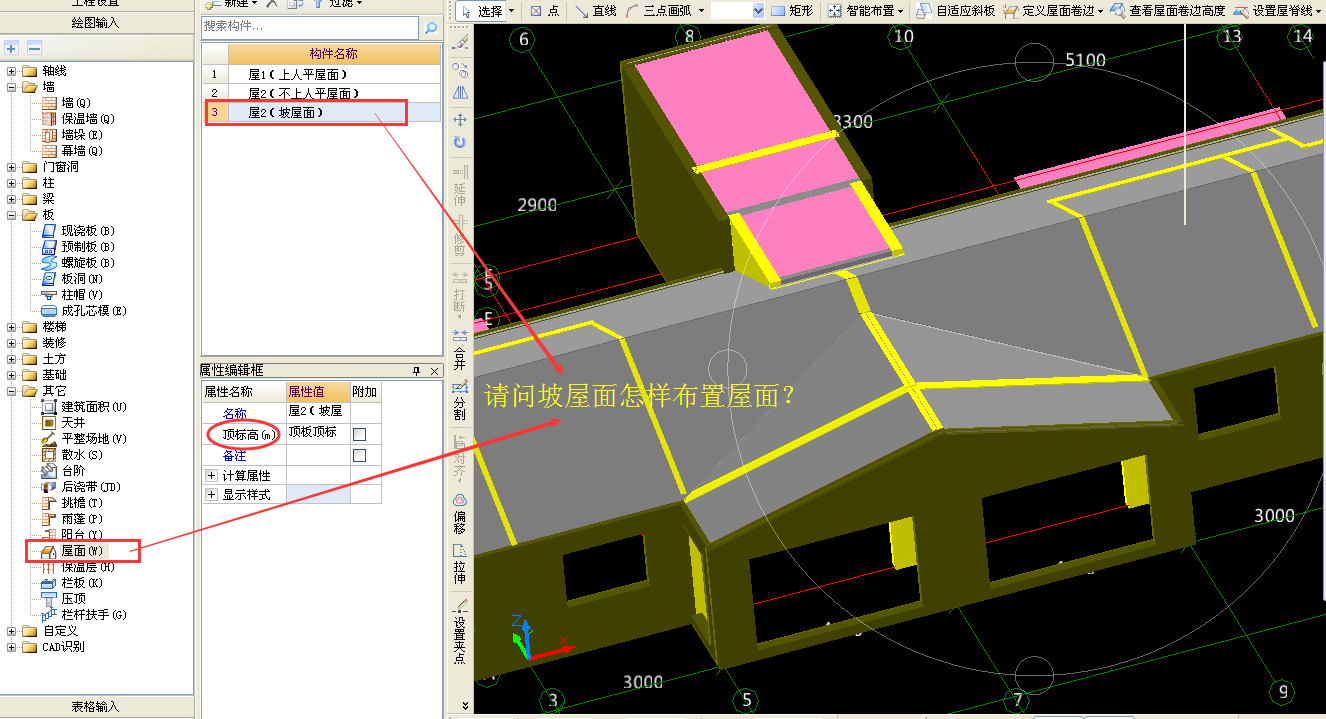Select 屋面(W) in the component tree

coord(80,551)
